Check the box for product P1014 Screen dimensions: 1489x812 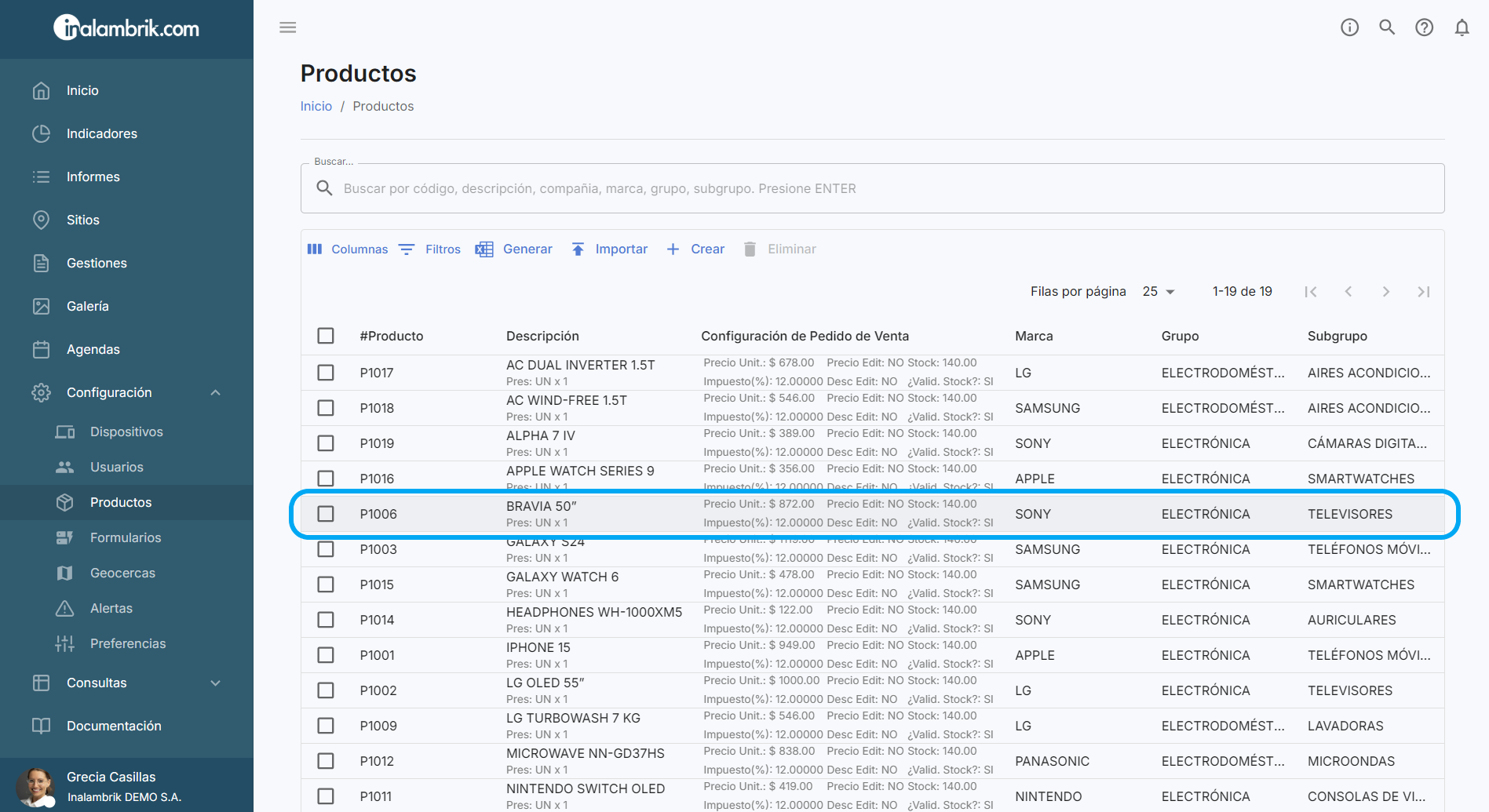click(x=326, y=620)
